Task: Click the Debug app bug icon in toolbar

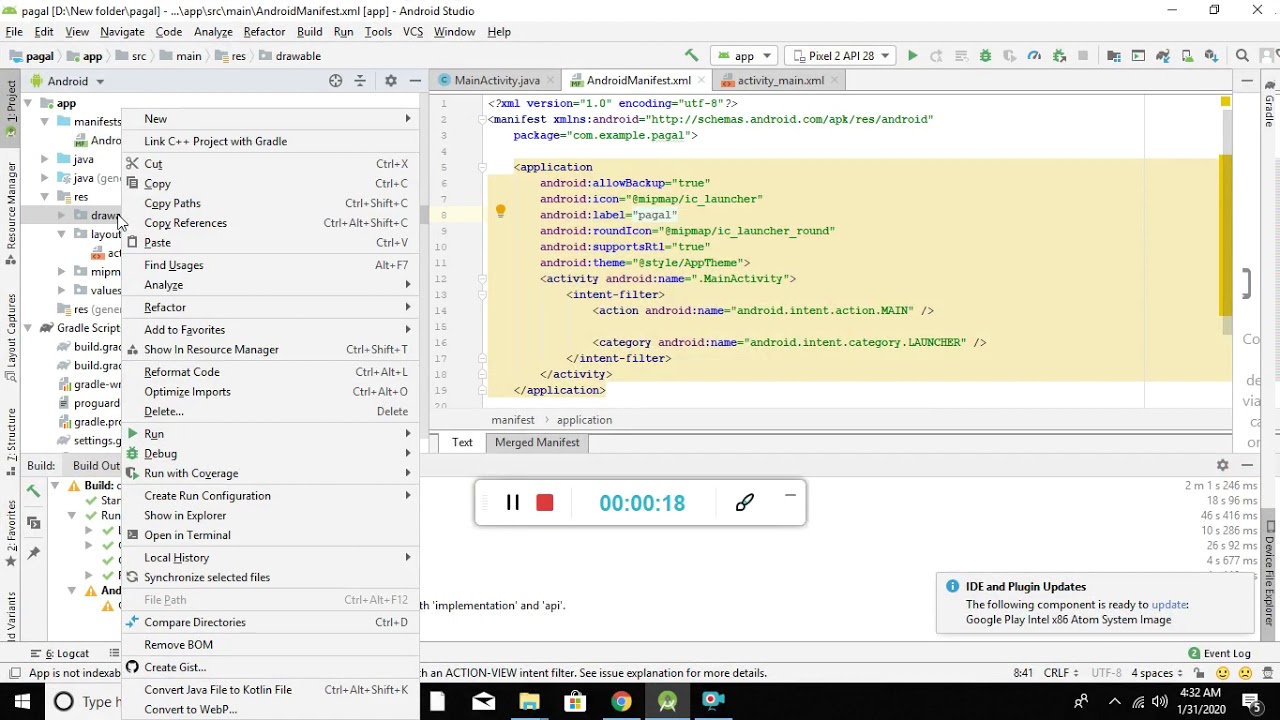Action: pyautogui.click(x=985, y=56)
